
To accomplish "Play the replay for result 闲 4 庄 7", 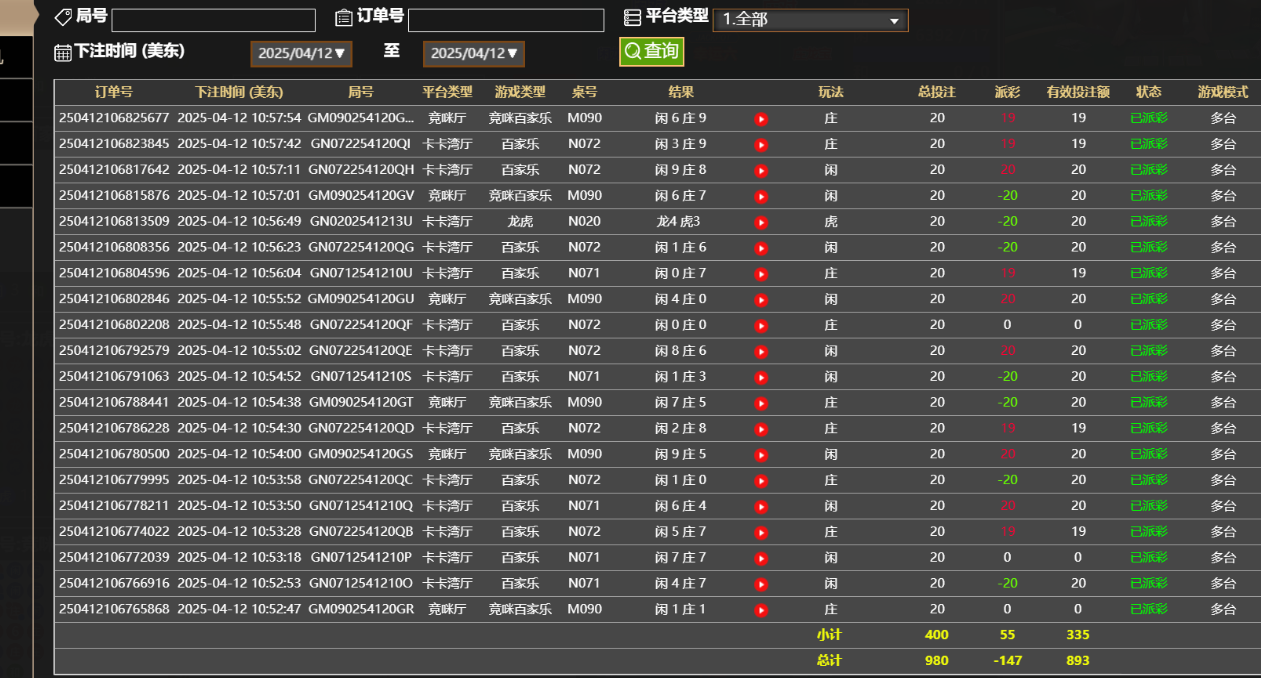I will click(761, 583).
